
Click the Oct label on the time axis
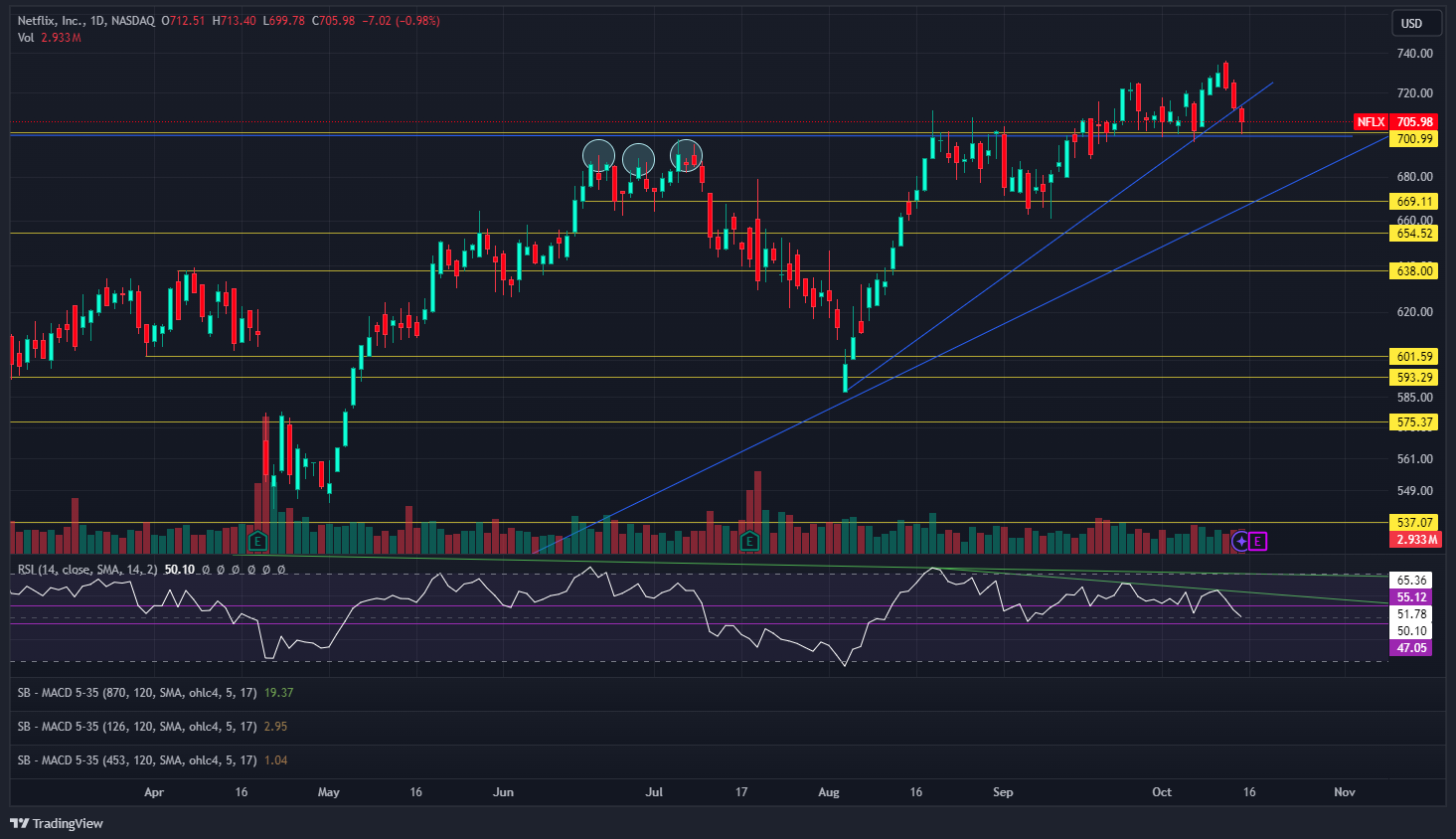[1161, 792]
